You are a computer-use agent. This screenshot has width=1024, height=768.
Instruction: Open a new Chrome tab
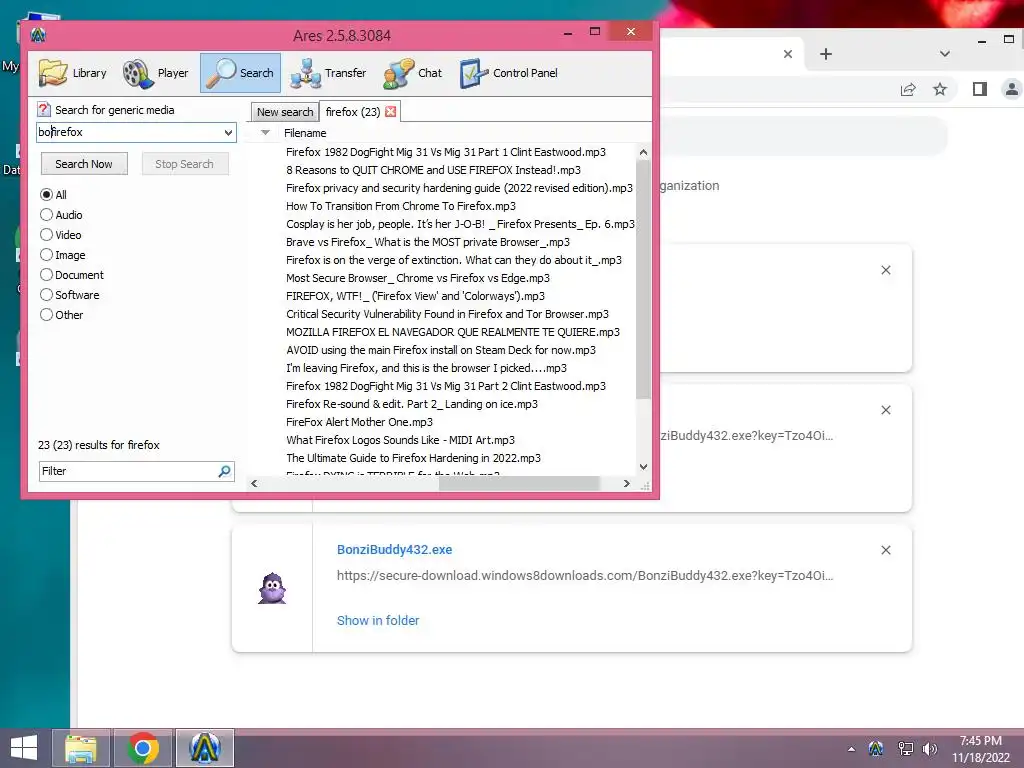point(825,54)
